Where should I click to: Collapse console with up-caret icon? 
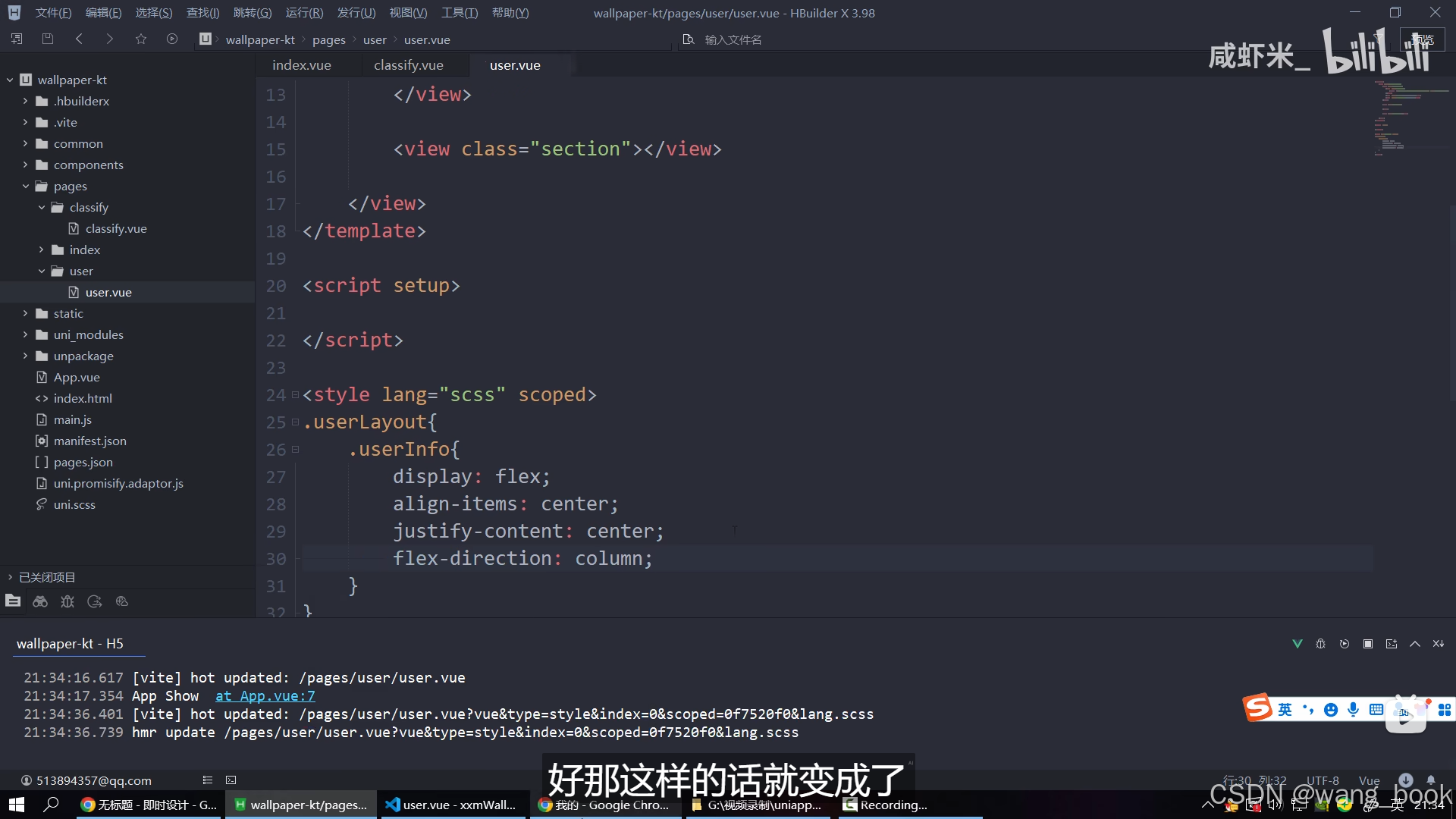point(1415,644)
